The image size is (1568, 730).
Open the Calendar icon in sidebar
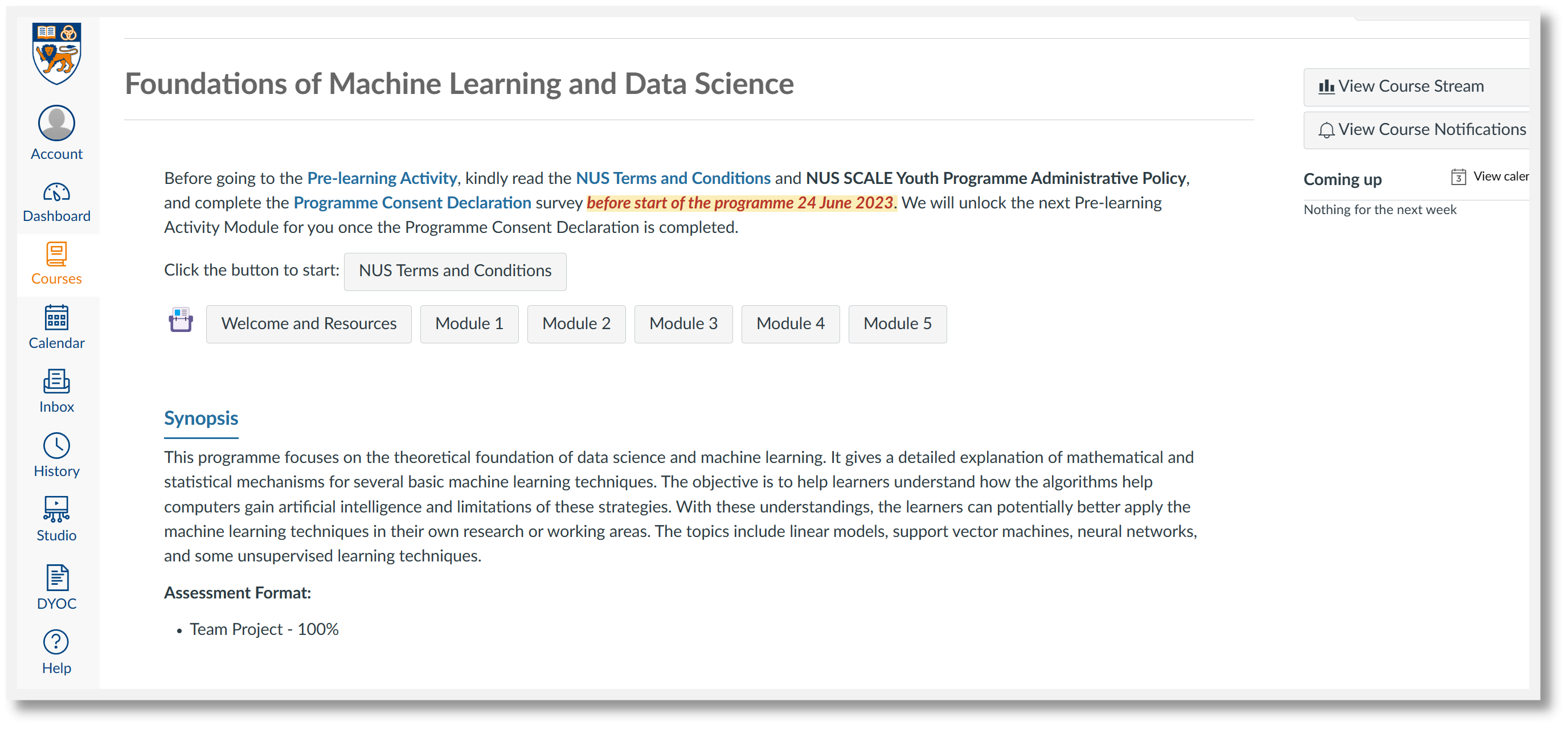point(56,318)
